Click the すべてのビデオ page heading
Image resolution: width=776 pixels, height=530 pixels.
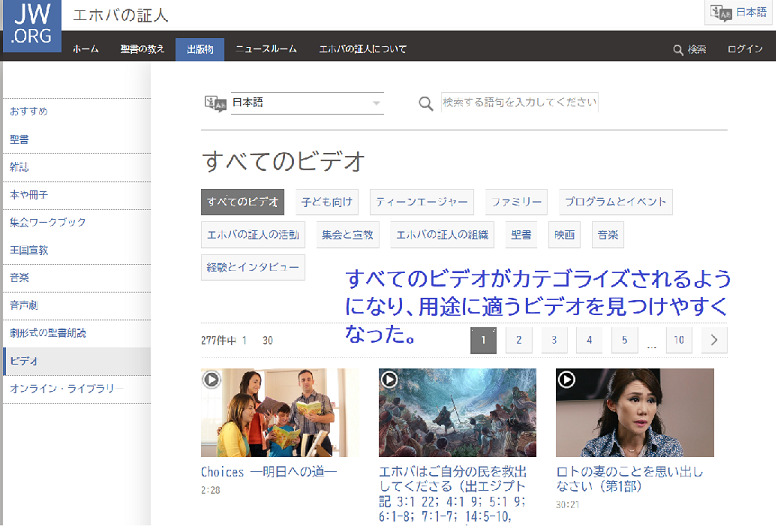pyautogui.click(x=283, y=161)
